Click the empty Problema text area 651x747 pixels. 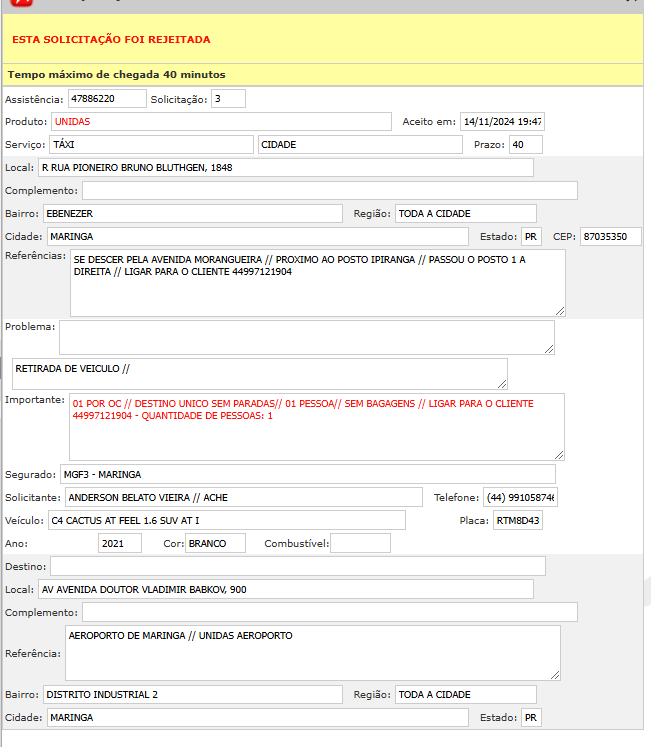coord(307,337)
